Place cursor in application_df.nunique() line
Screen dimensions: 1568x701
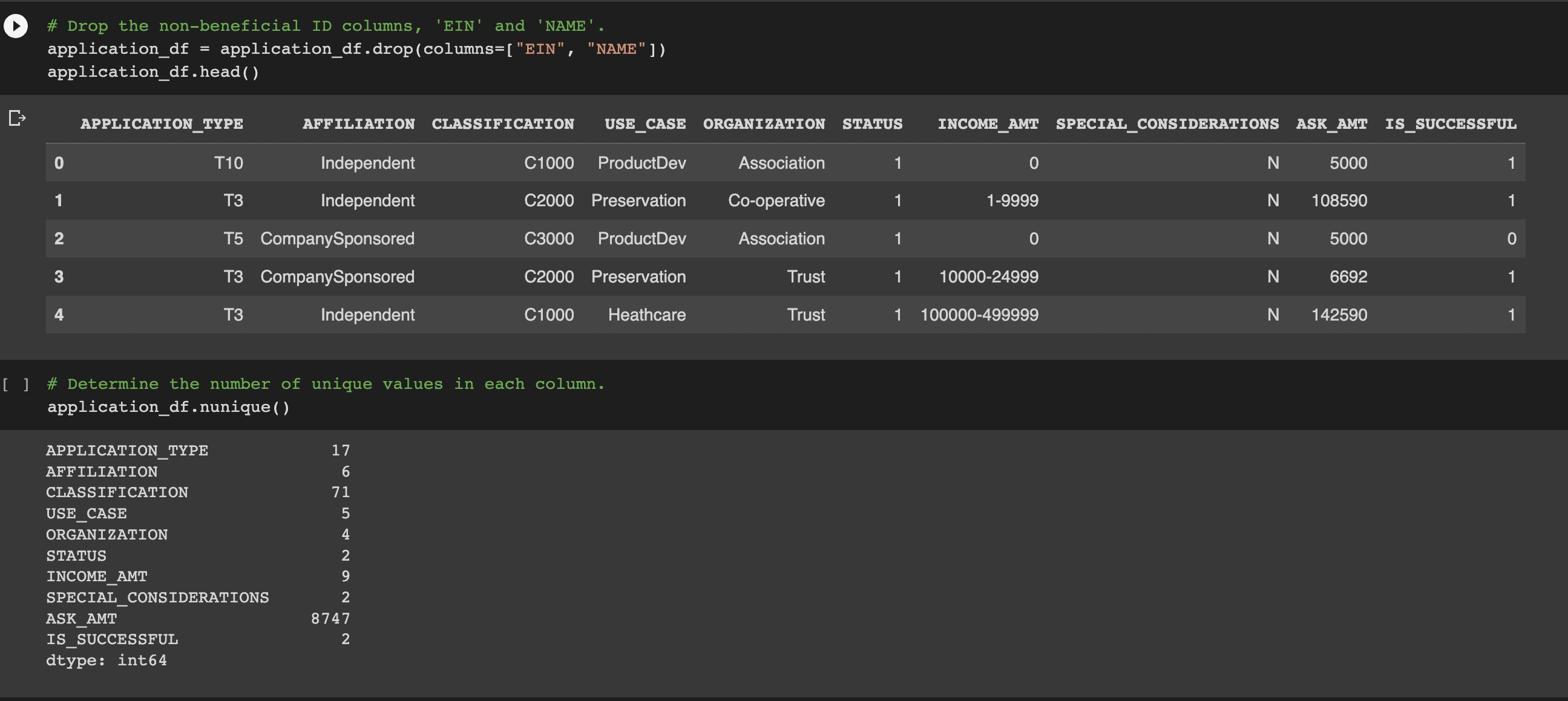168,407
